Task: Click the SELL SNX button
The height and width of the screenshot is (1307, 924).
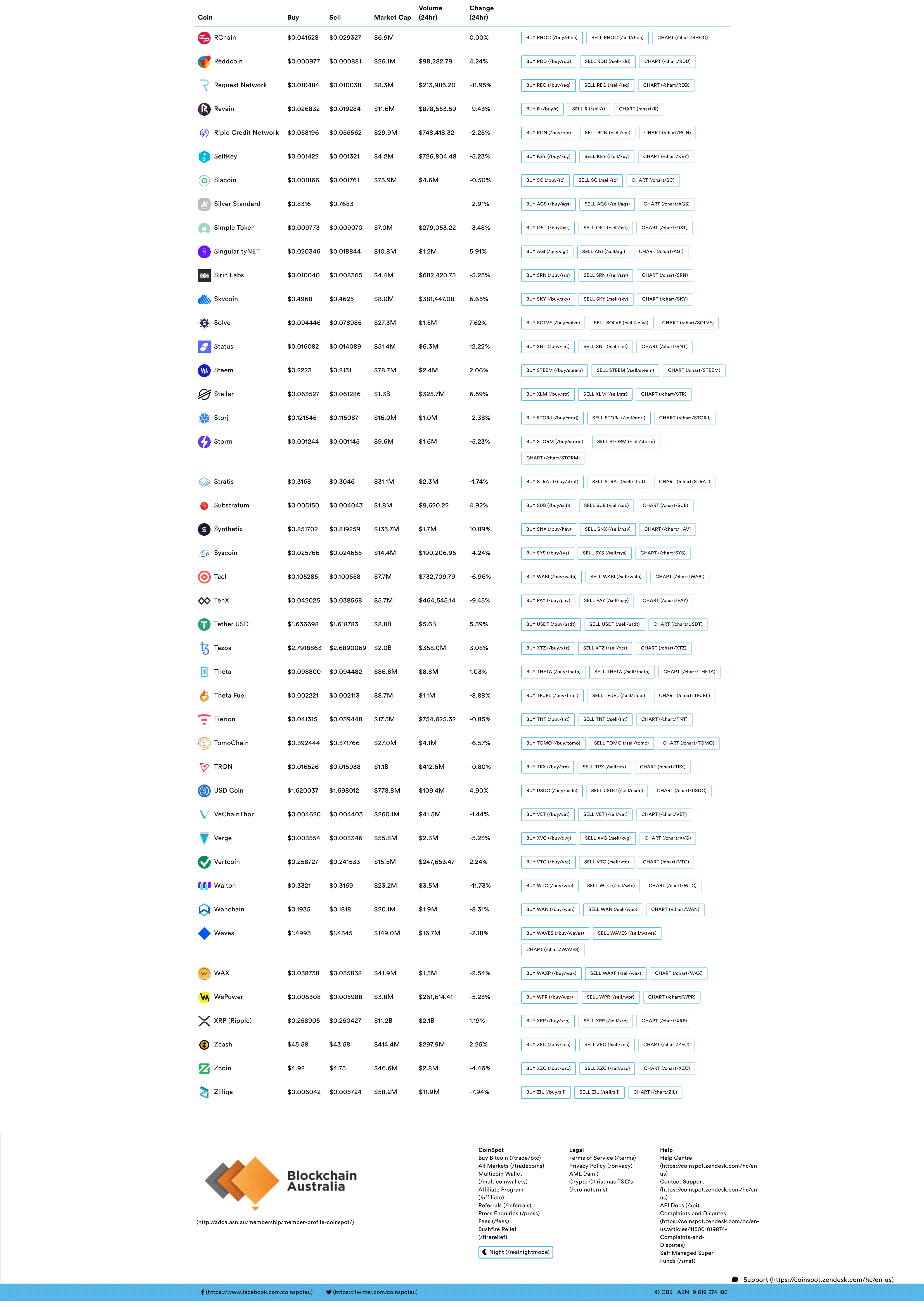Action: 607,530
